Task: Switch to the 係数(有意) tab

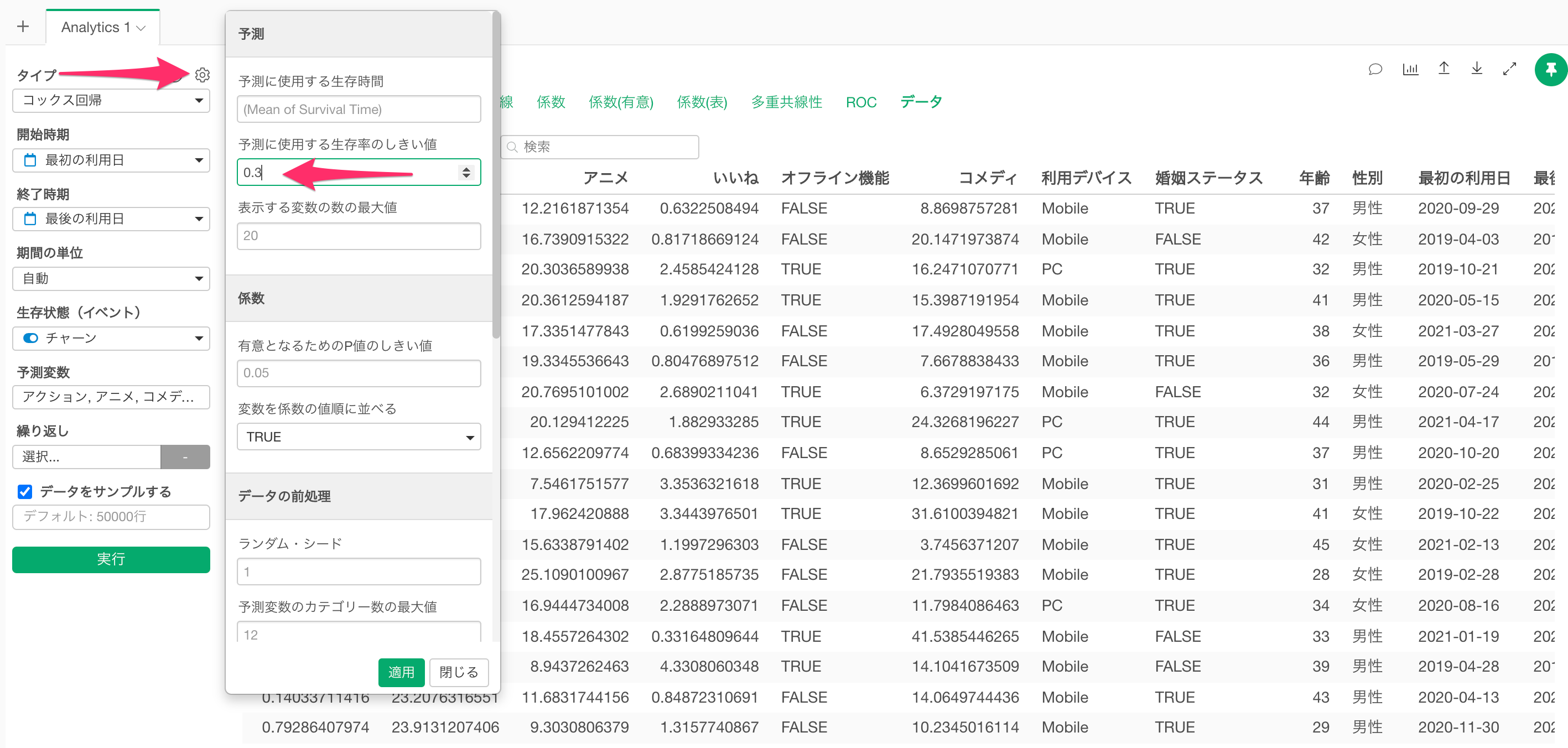Action: (x=621, y=102)
